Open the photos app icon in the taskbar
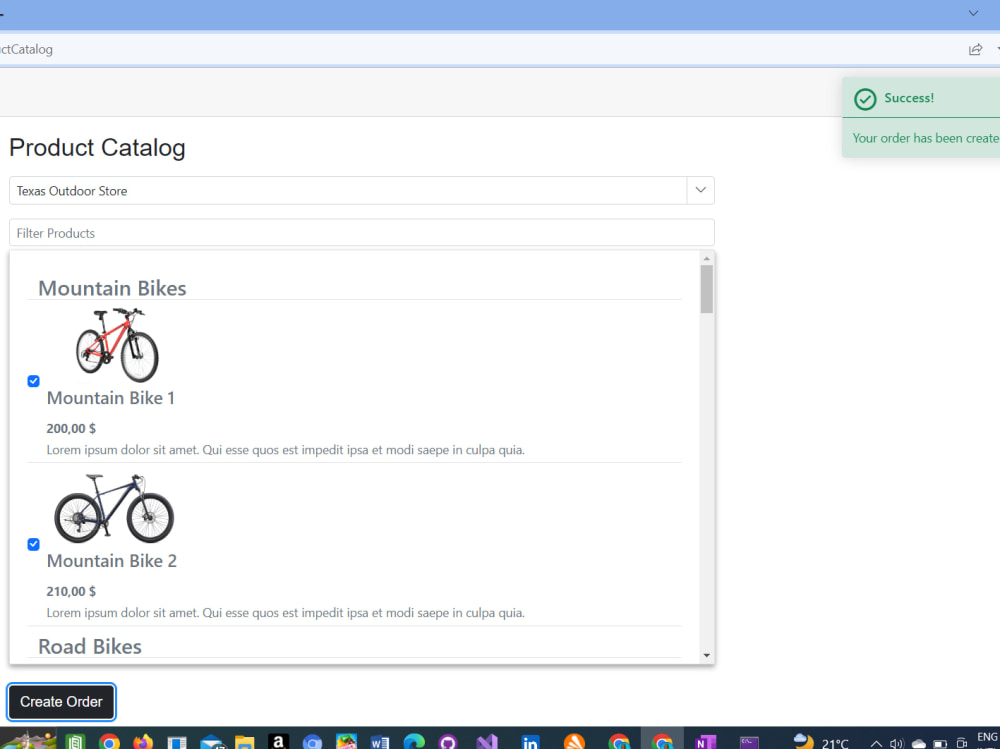The image size is (1000, 749). (x=346, y=742)
